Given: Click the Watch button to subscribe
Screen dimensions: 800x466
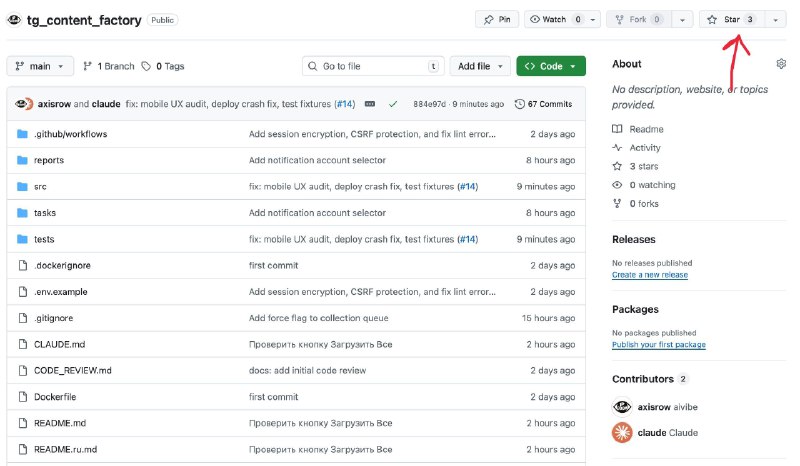Looking at the screenshot, I should pos(554,19).
